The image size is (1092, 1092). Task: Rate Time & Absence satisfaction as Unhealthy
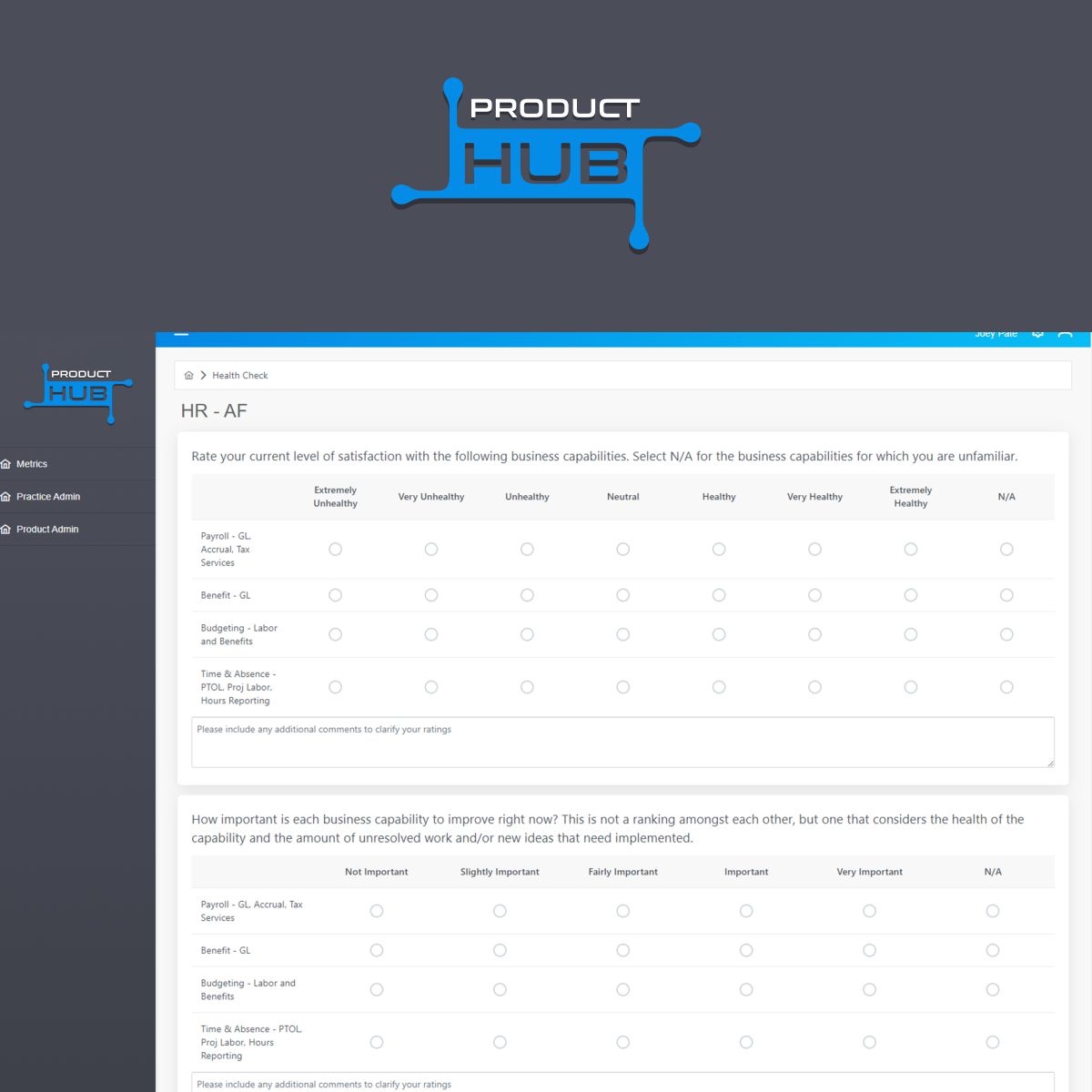(x=527, y=687)
